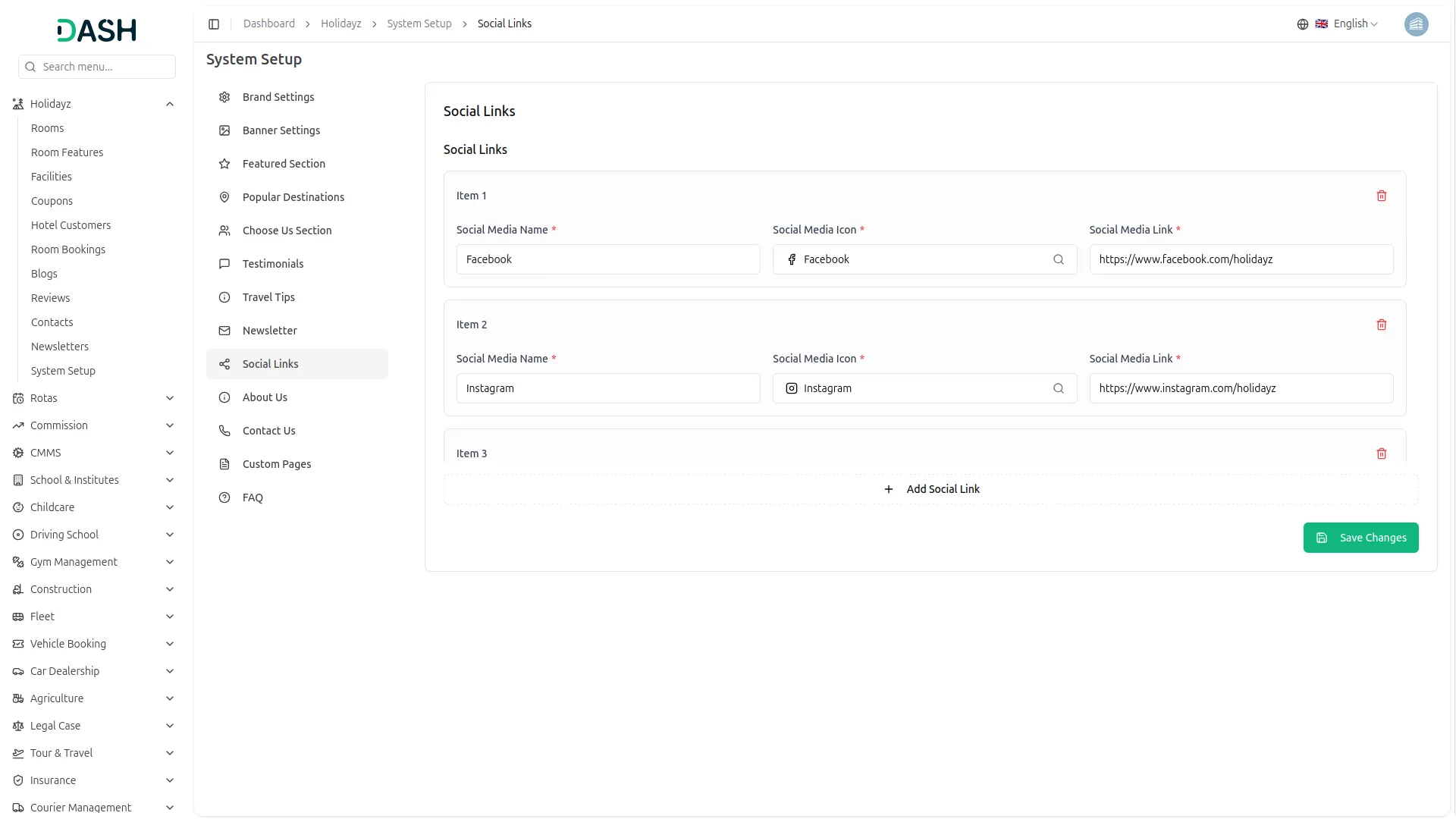Click the Contact Us phone icon

coord(224,431)
